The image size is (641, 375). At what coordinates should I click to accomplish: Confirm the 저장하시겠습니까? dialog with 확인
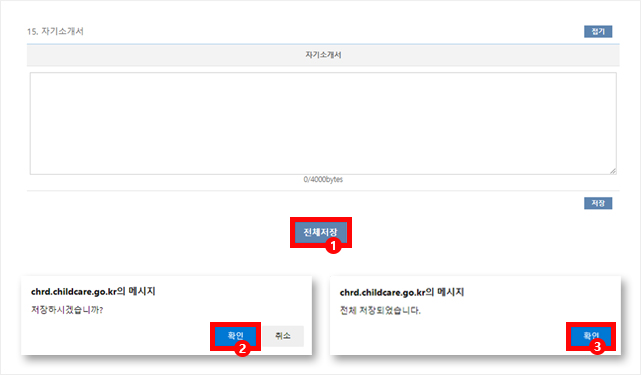(235, 336)
